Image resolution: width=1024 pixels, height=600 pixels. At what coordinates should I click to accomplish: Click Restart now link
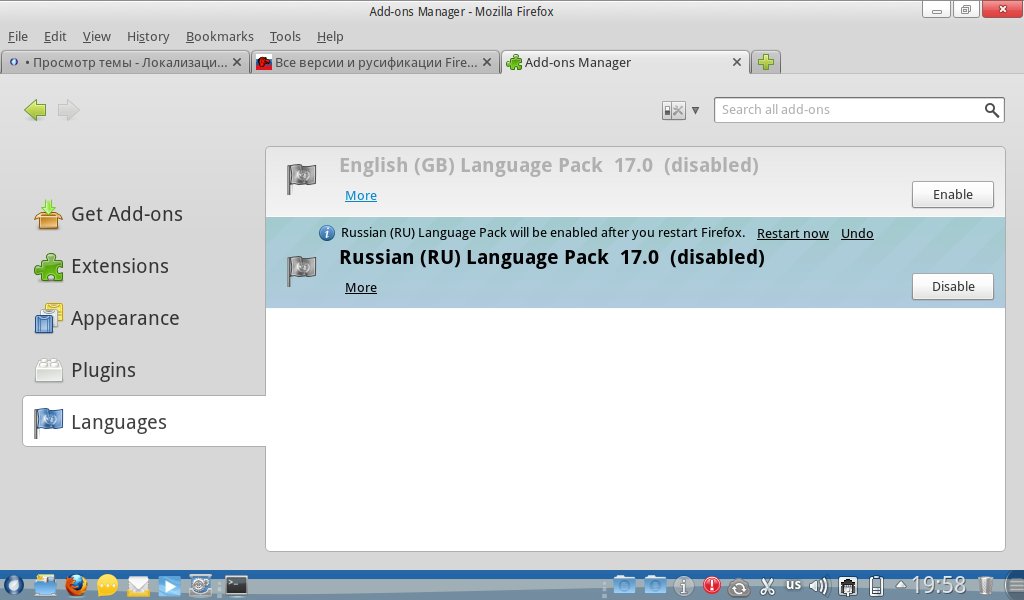point(792,234)
